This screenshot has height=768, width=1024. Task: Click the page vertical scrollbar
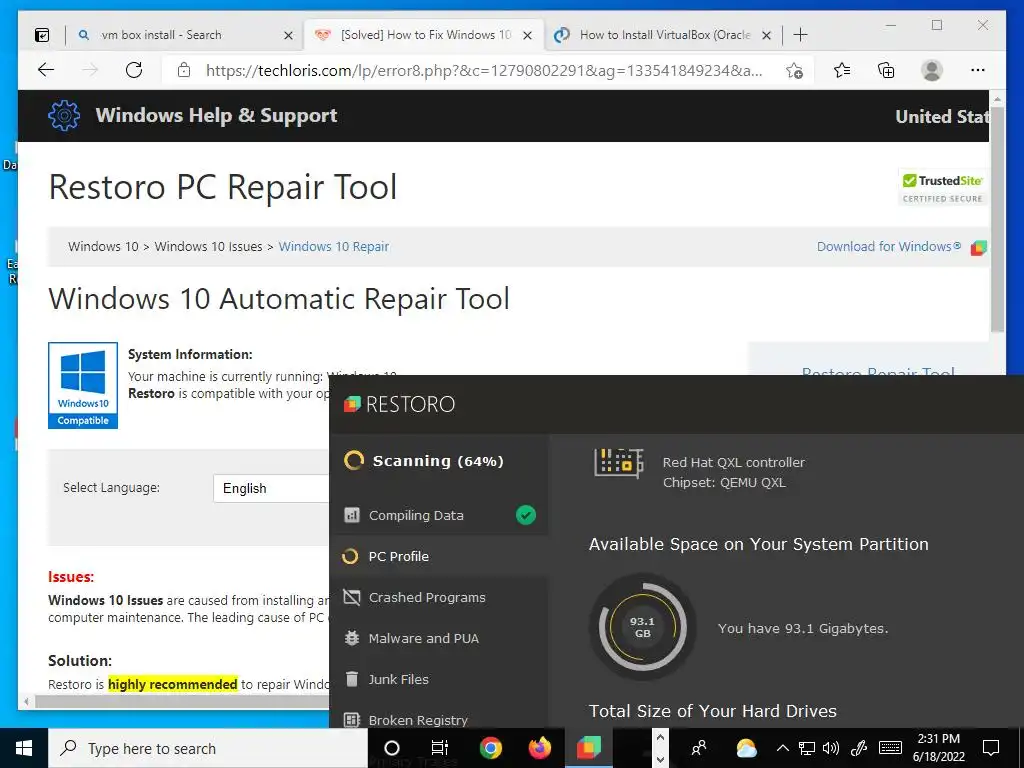[x=997, y=220]
